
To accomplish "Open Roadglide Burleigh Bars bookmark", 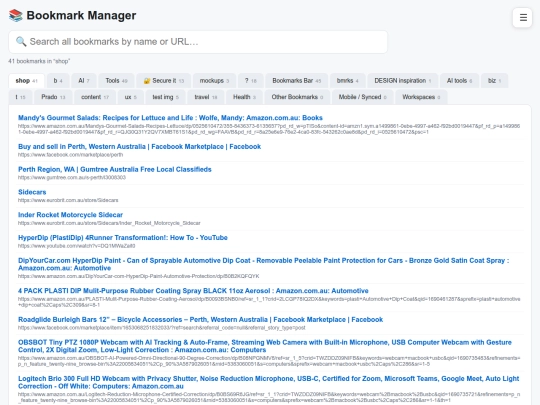I will point(200,320).
